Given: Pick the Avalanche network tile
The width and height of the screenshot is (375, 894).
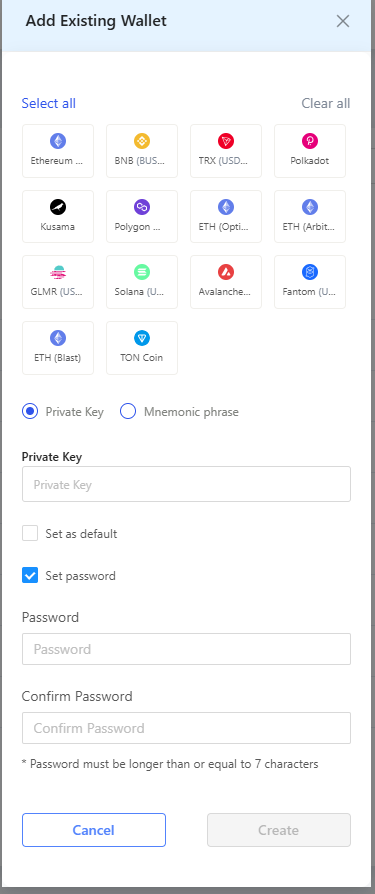Looking at the screenshot, I should (226, 282).
